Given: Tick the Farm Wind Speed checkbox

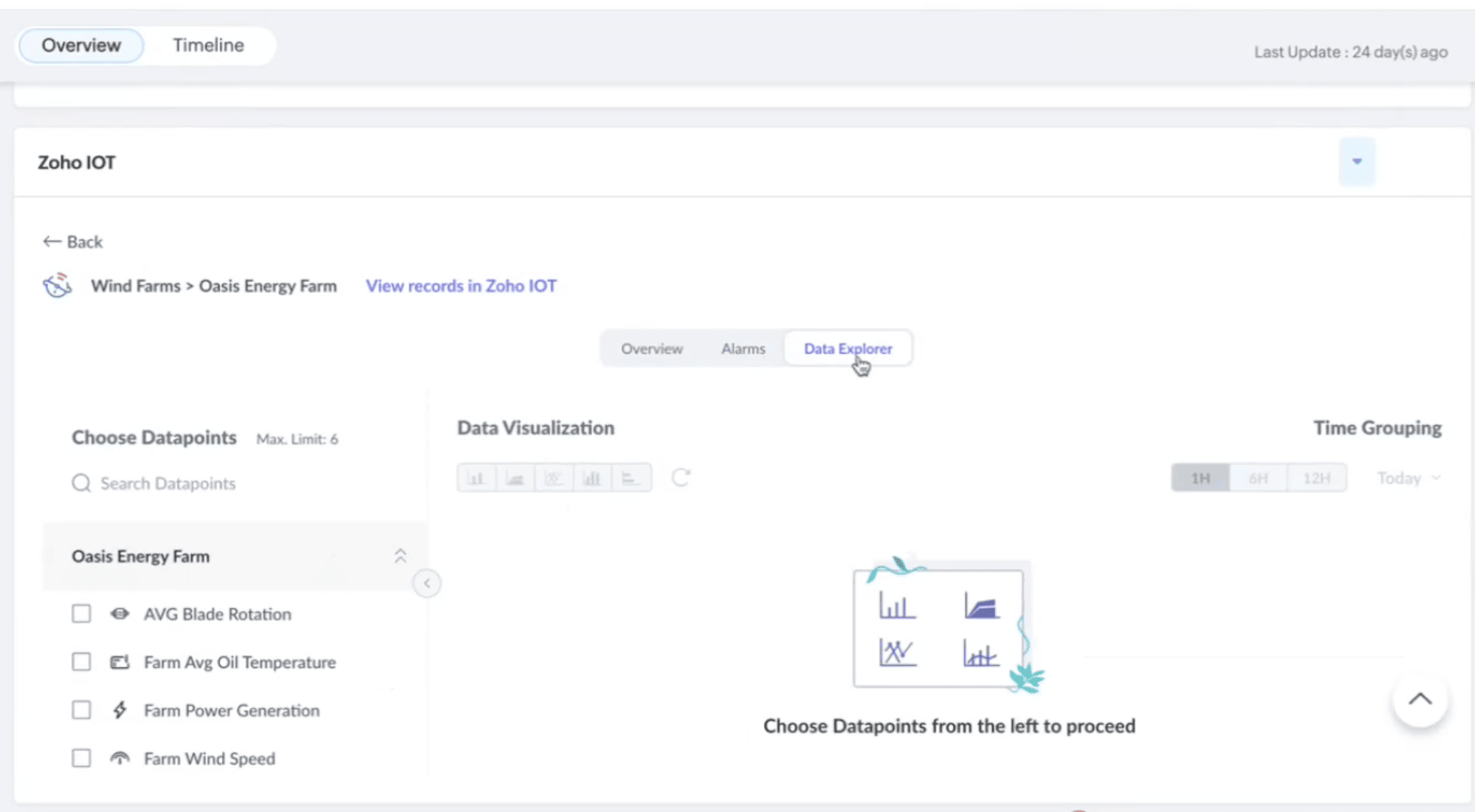Looking at the screenshot, I should pos(81,758).
